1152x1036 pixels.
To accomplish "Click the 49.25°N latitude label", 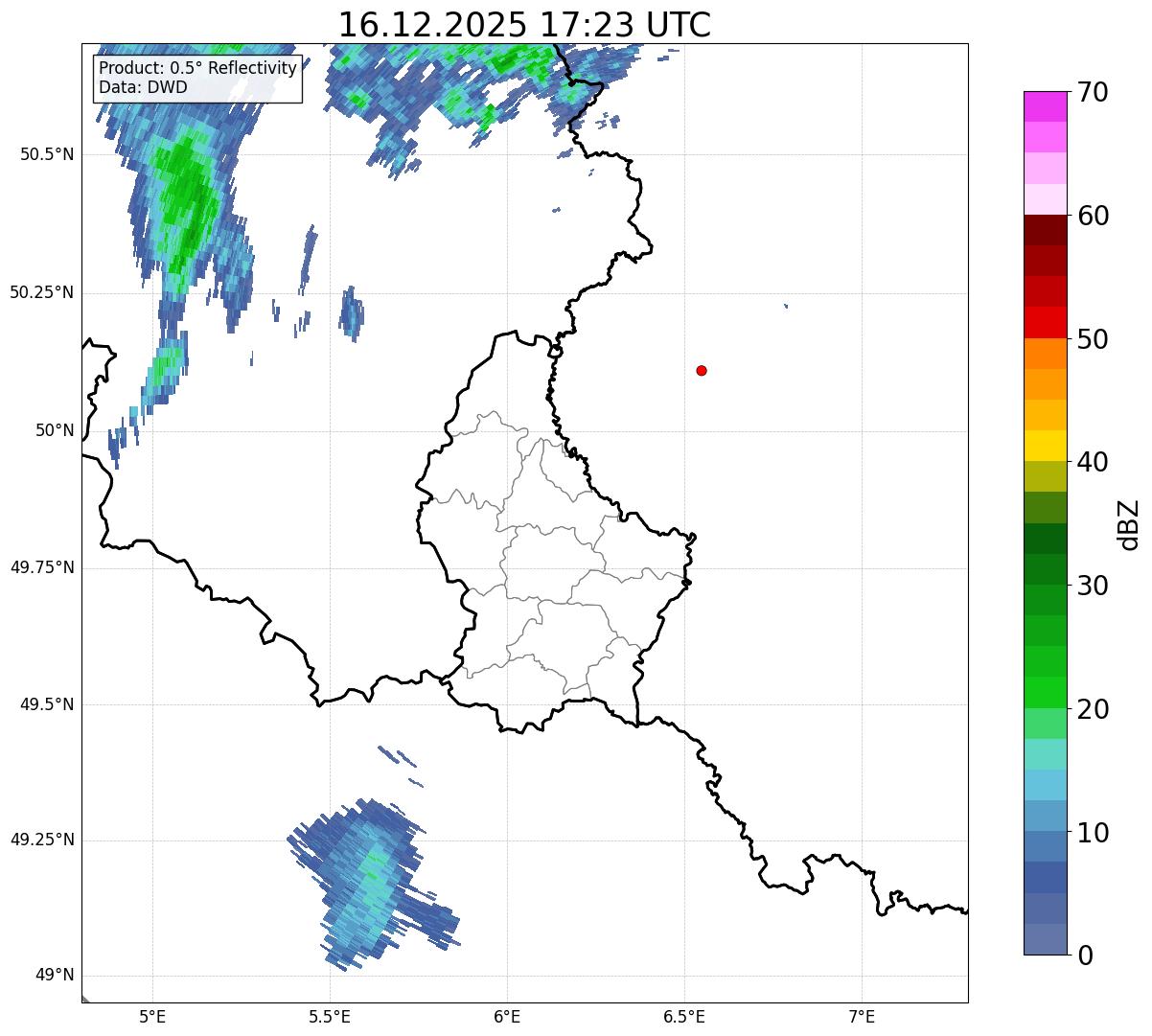I will (x=42, y=840).
